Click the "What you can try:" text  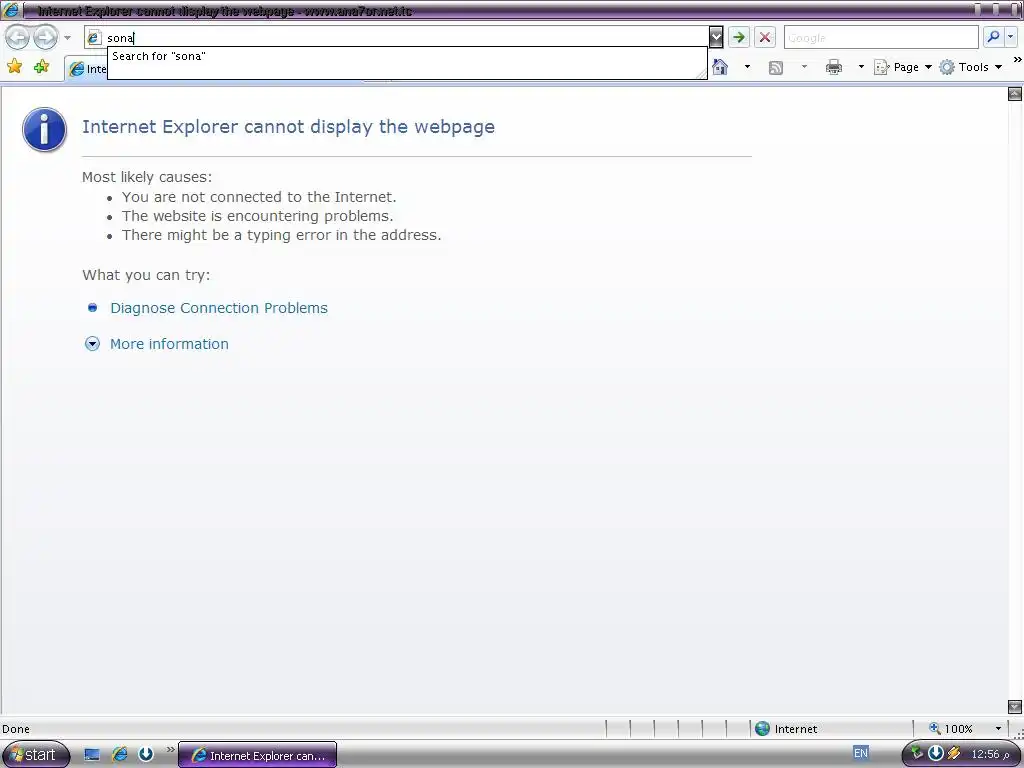pos(146,275)
